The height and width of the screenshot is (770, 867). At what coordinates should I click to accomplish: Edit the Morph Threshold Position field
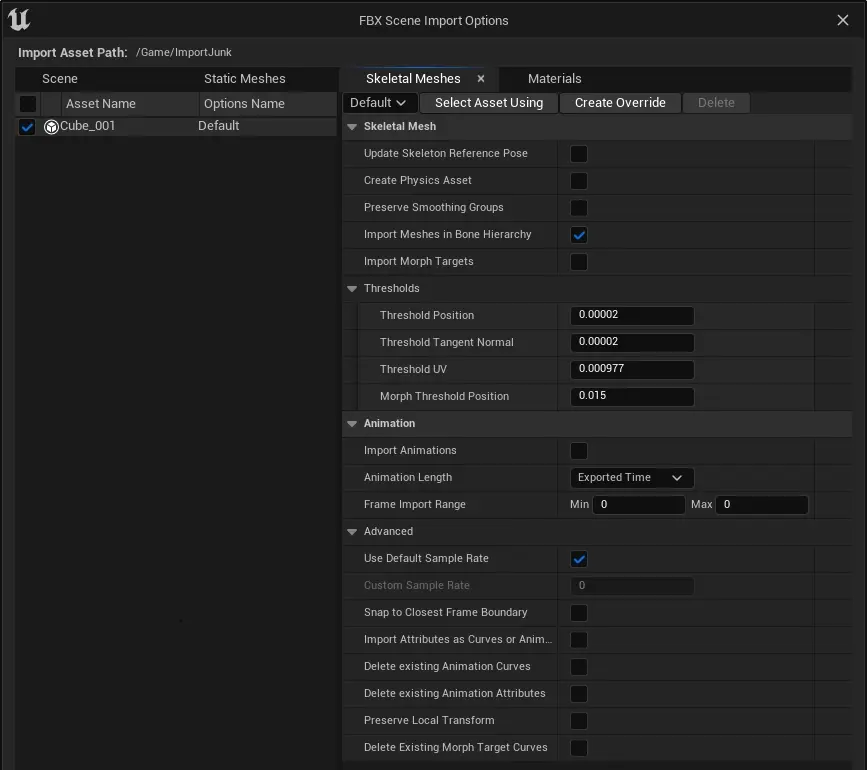(x=631, y=396)
